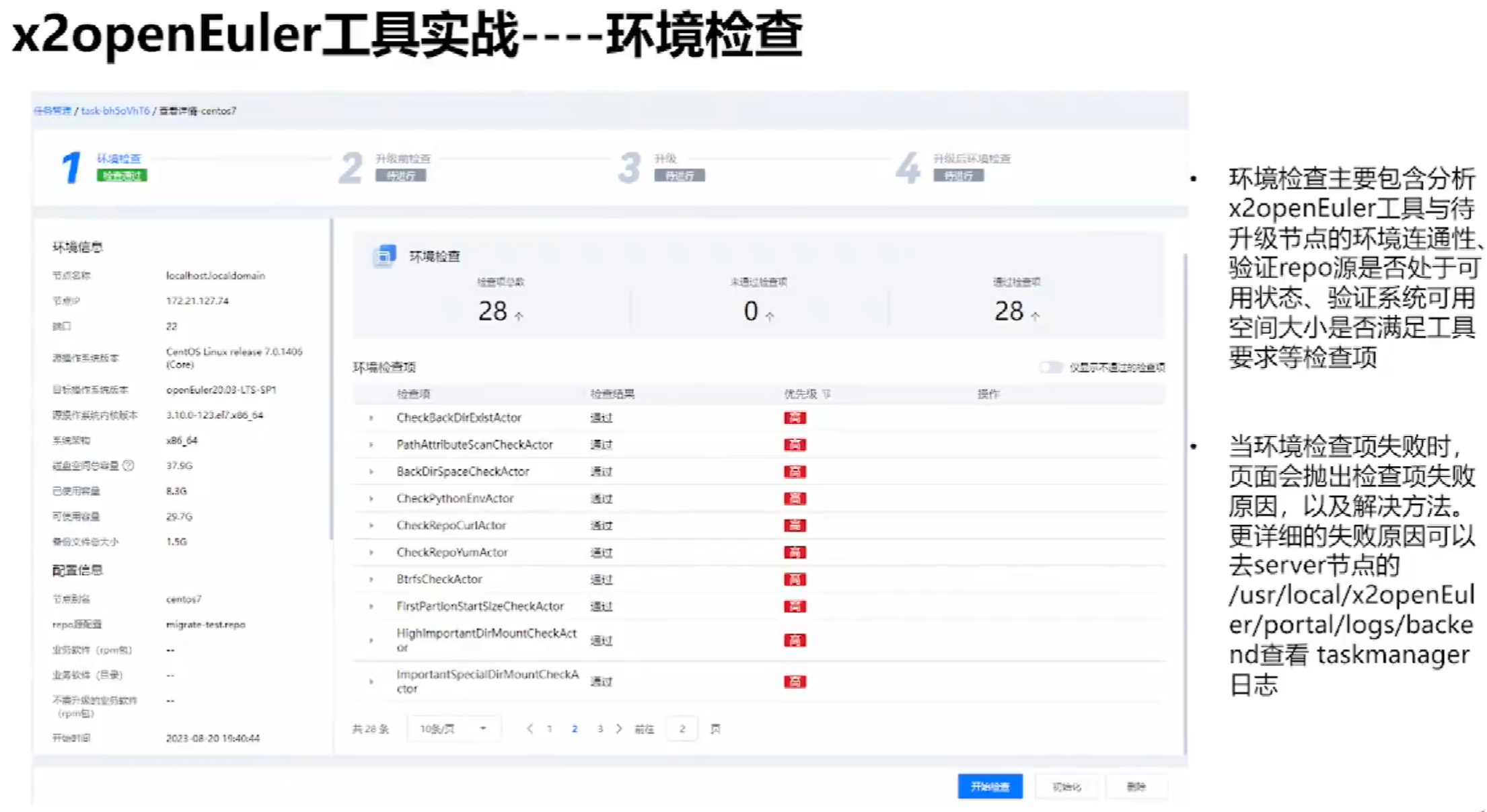Click the blue 开始检查 button

990,786
